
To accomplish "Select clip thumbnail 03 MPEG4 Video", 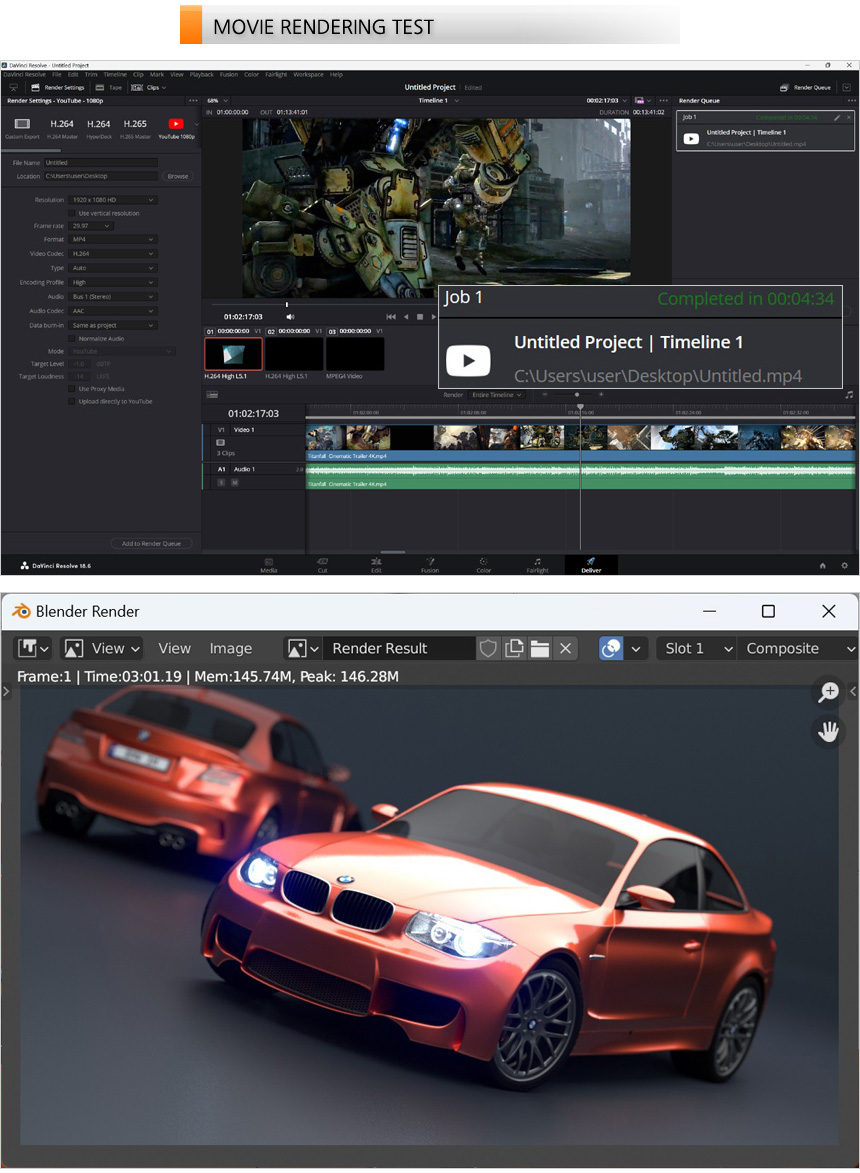I will tap(355, 354).
